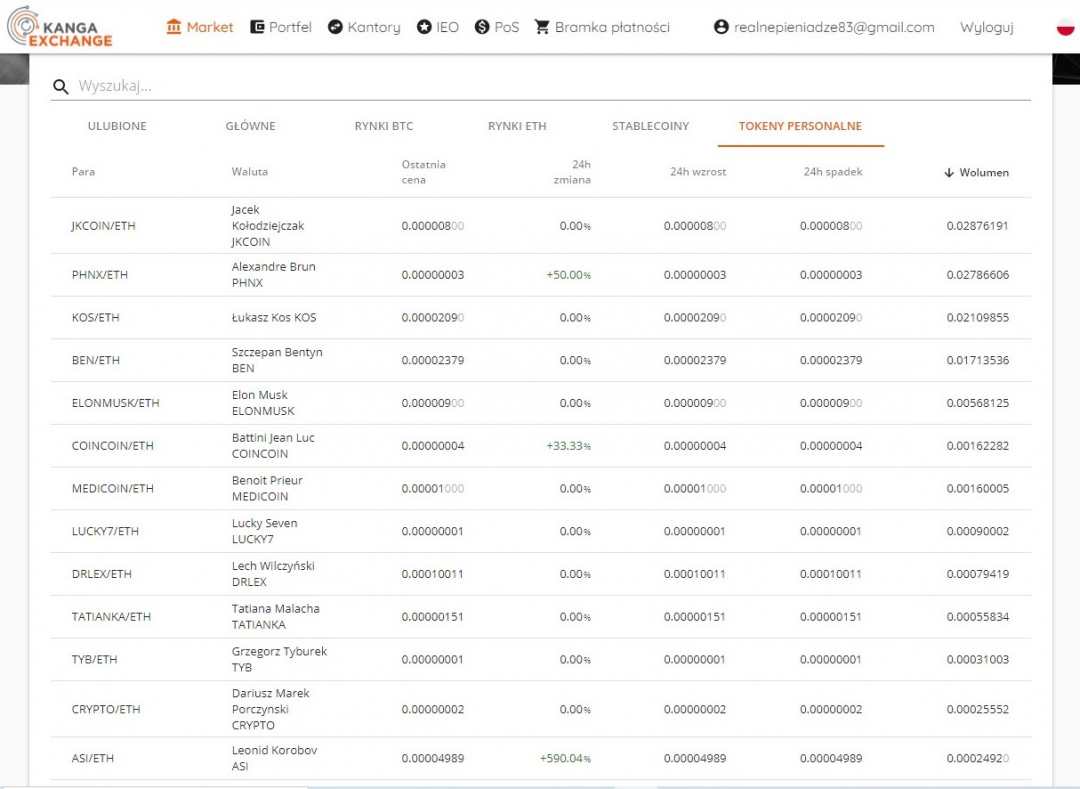Open the ELONMUSK/ETH market row
Screen dimensions: 1080x789
(115, 403)
